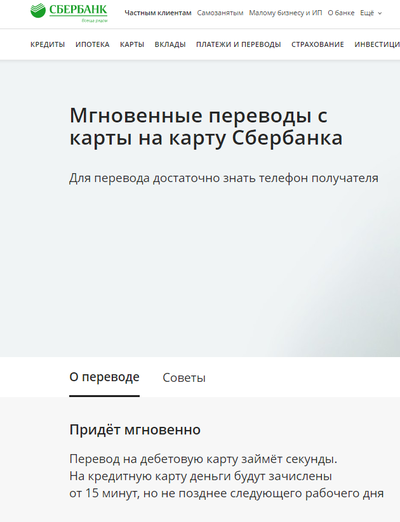Select КАРТЫ in the navigation bar

(132, 44)
